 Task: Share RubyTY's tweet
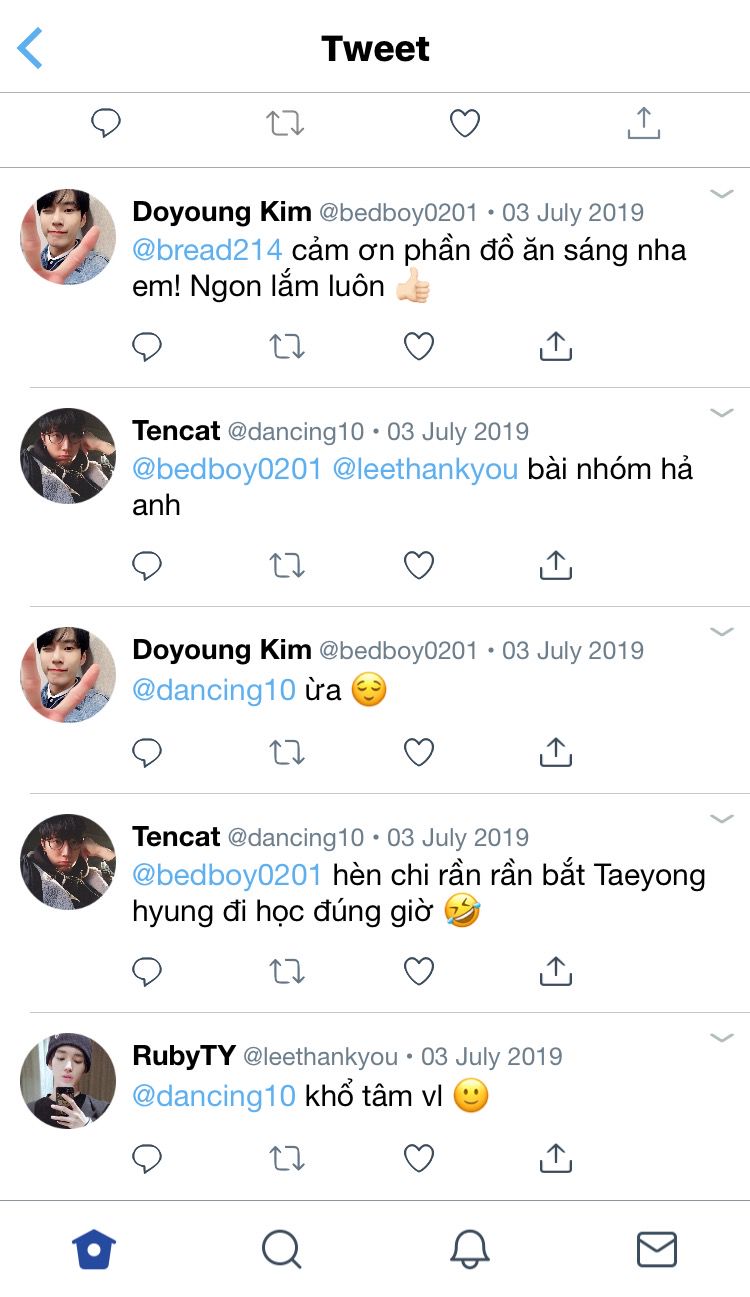pos(555,1158)
